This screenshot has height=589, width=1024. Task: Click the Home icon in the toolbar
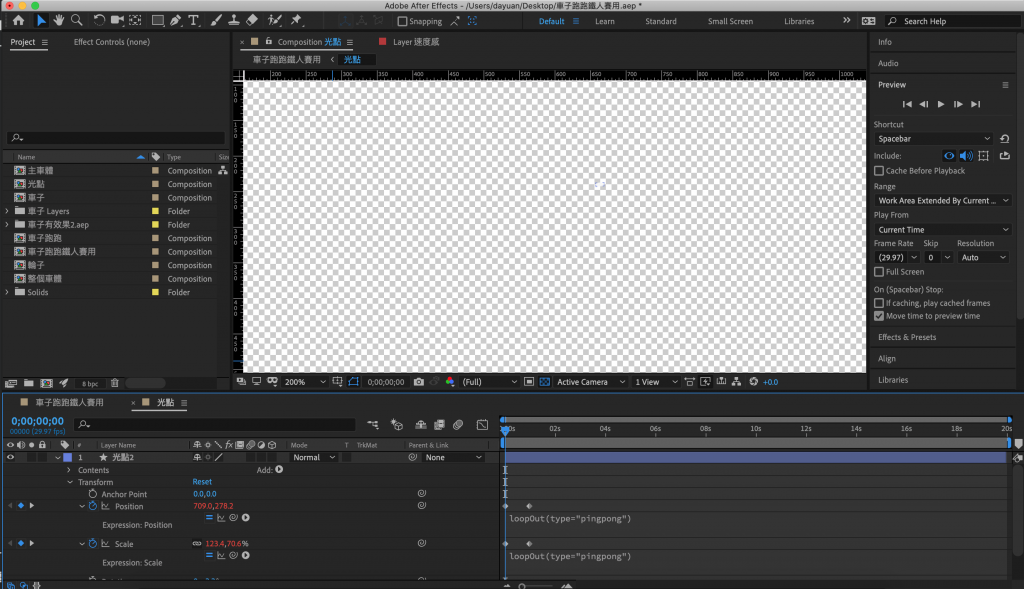point(18,20)
